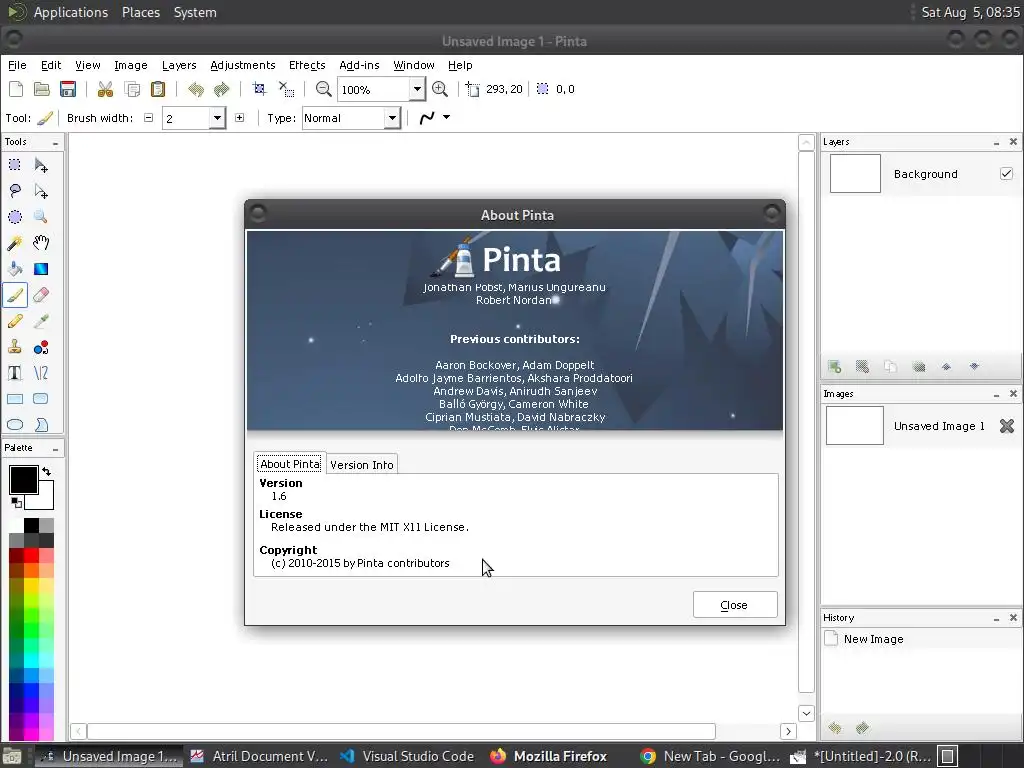The image size is (1024, 768).
Task: Select the Magic Wand tool
Action: coord(14,243)
